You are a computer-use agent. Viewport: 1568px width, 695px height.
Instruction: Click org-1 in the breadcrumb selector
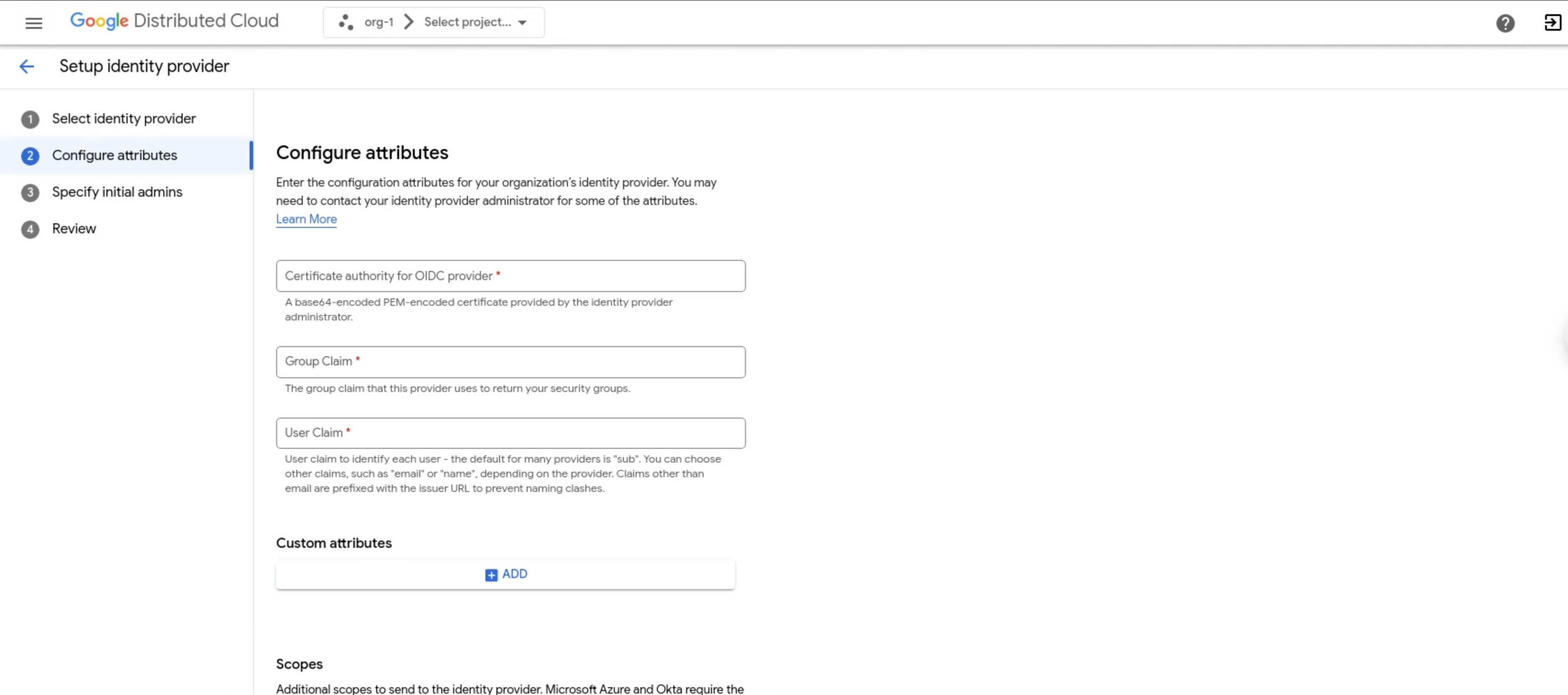(x=378, y=22)
